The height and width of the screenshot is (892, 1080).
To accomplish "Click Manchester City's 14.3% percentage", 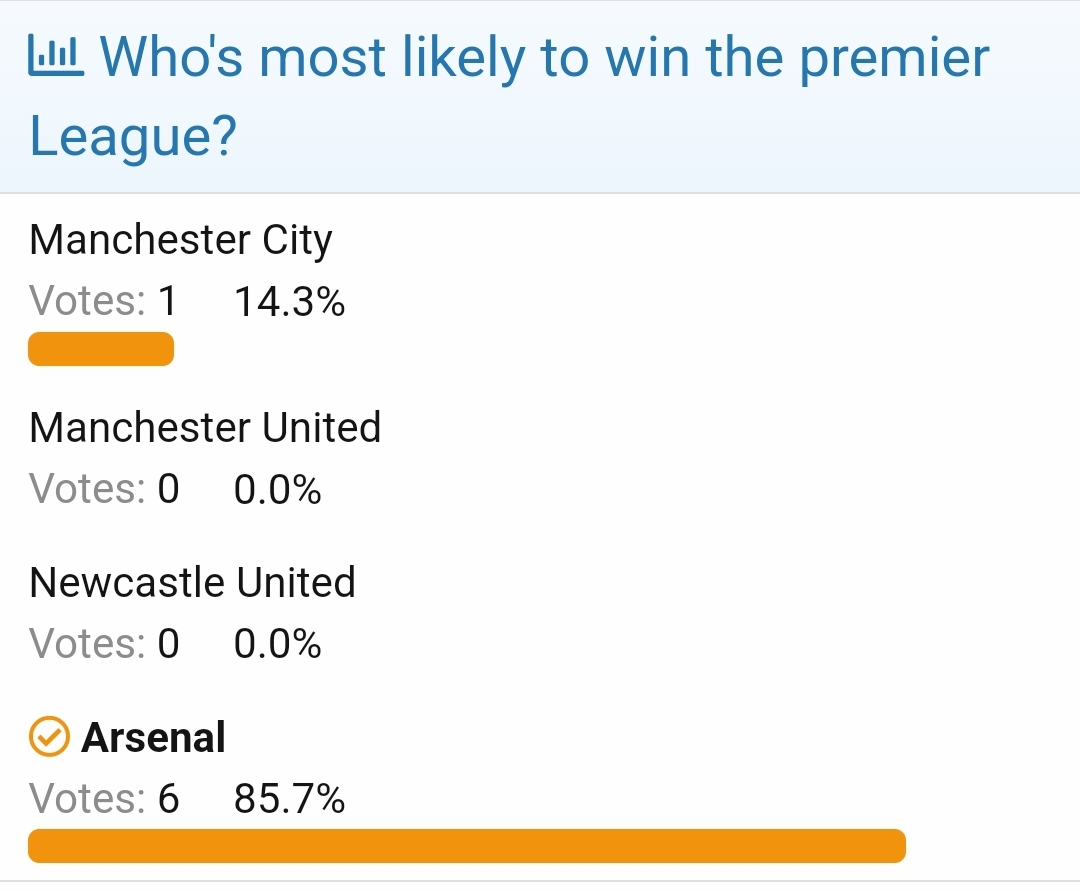I will [289, 302].
